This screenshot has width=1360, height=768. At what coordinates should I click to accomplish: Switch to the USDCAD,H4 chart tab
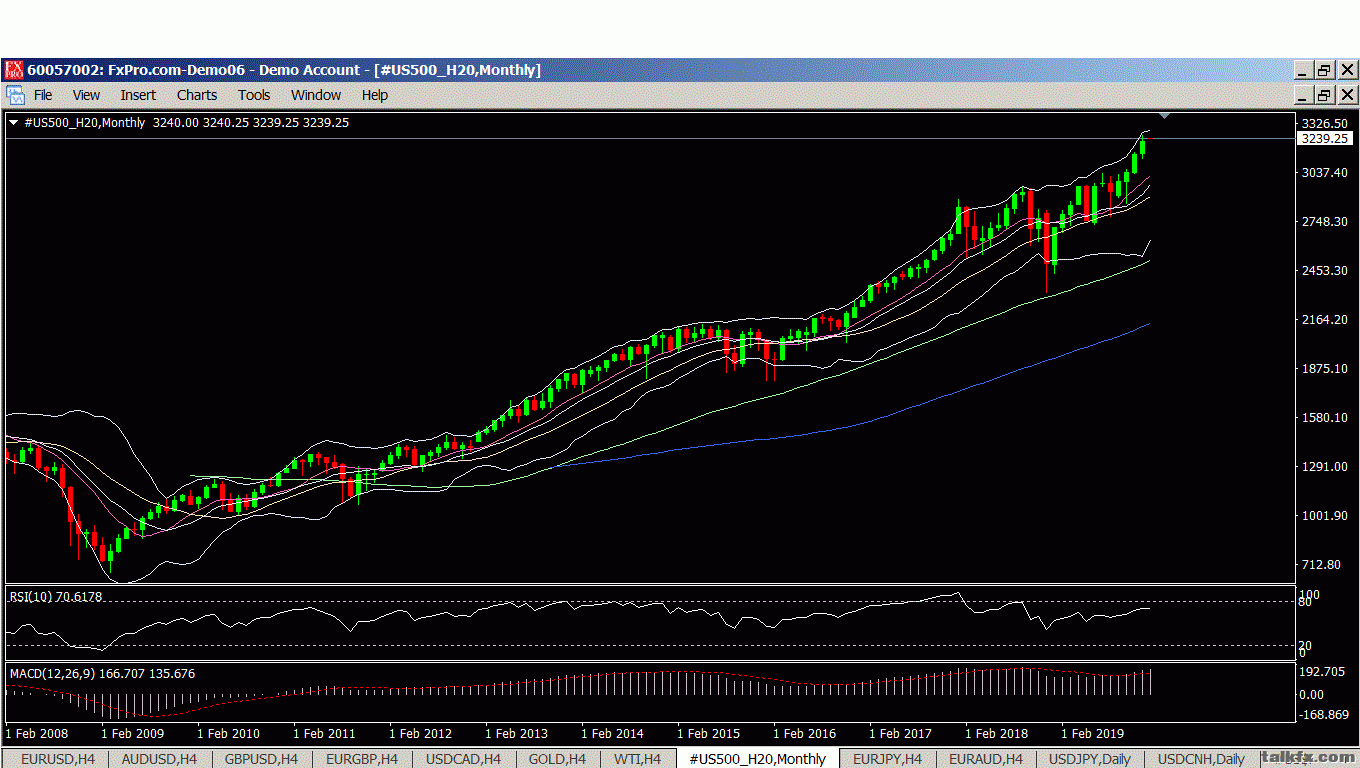(x=462, y=759)
